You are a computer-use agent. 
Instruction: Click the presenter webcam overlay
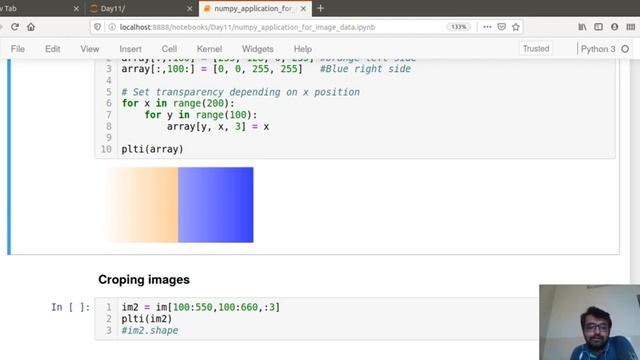click(589, 322)
